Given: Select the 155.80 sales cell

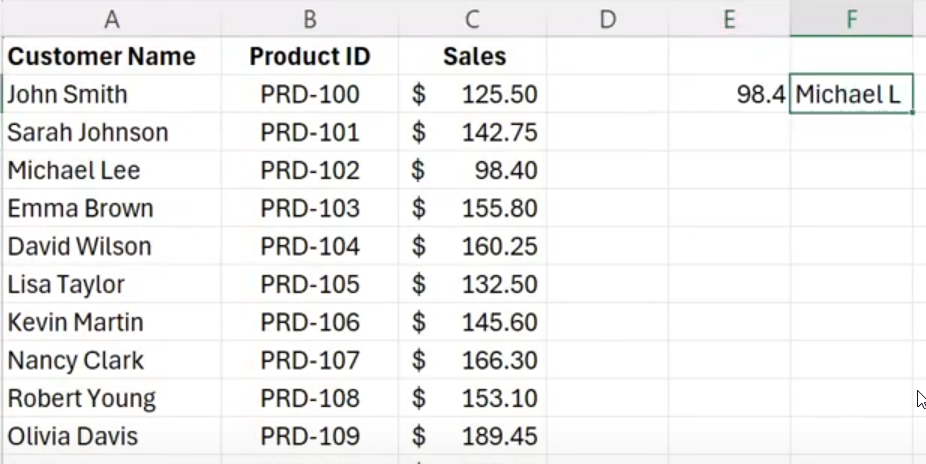Looking at the screenshot, I should (498, 209).
